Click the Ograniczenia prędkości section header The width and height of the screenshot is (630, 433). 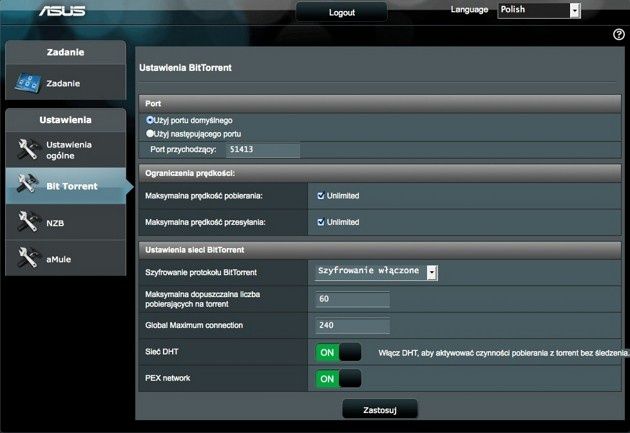point(380,173)
